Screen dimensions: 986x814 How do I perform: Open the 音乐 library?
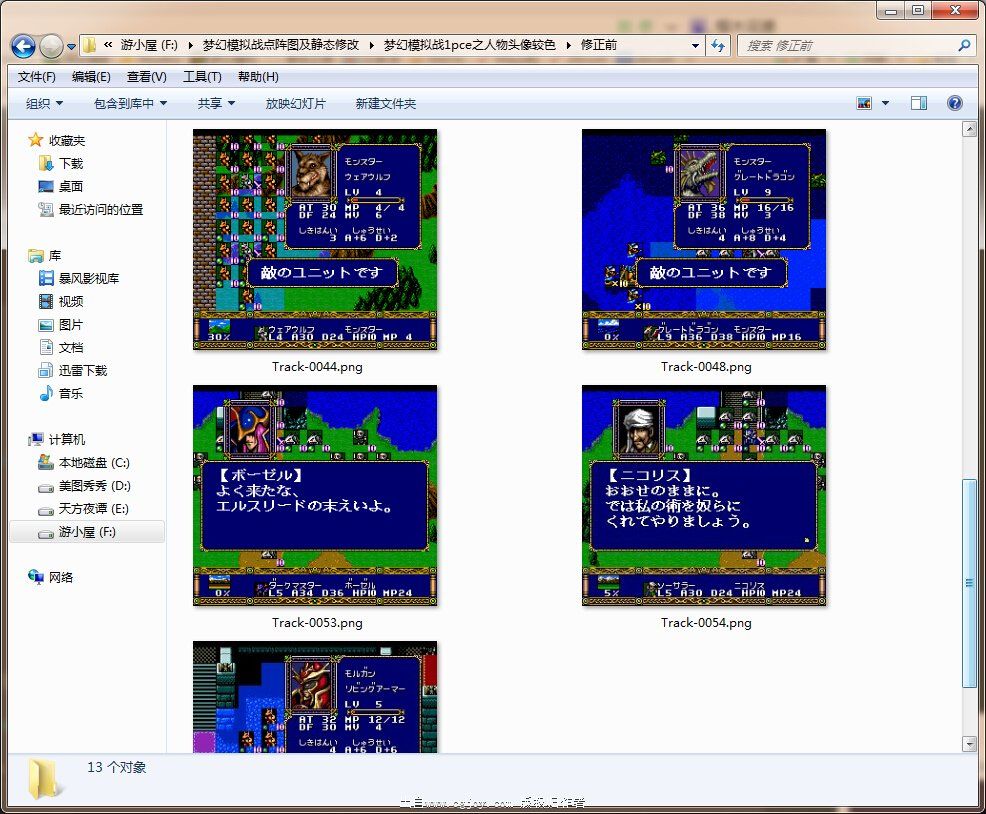70,393
